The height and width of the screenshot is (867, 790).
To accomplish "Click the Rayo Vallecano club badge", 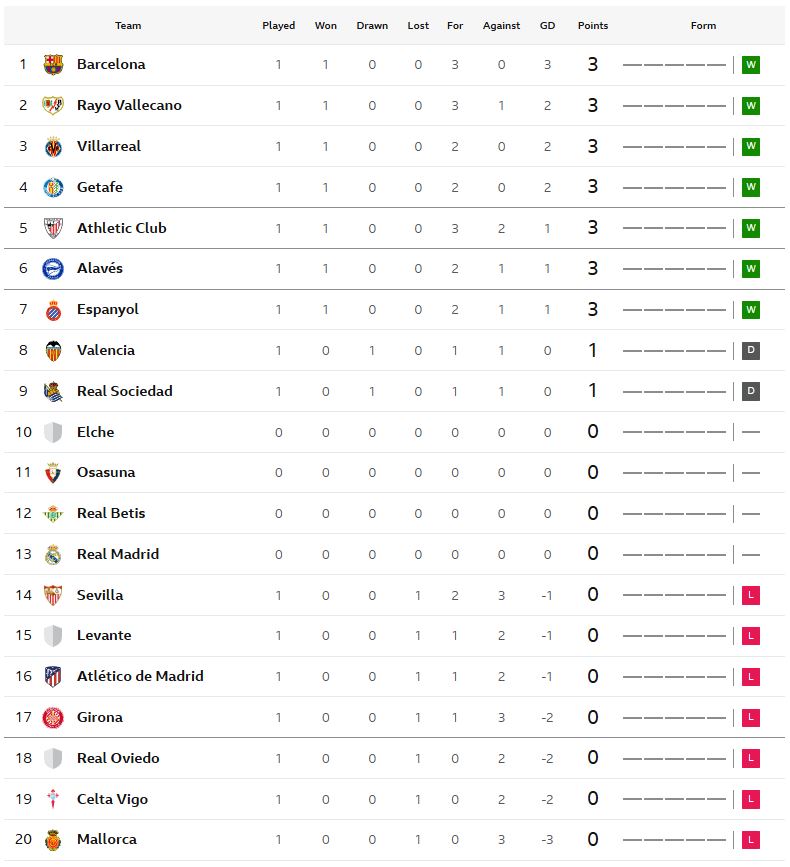I will [53, 106].
